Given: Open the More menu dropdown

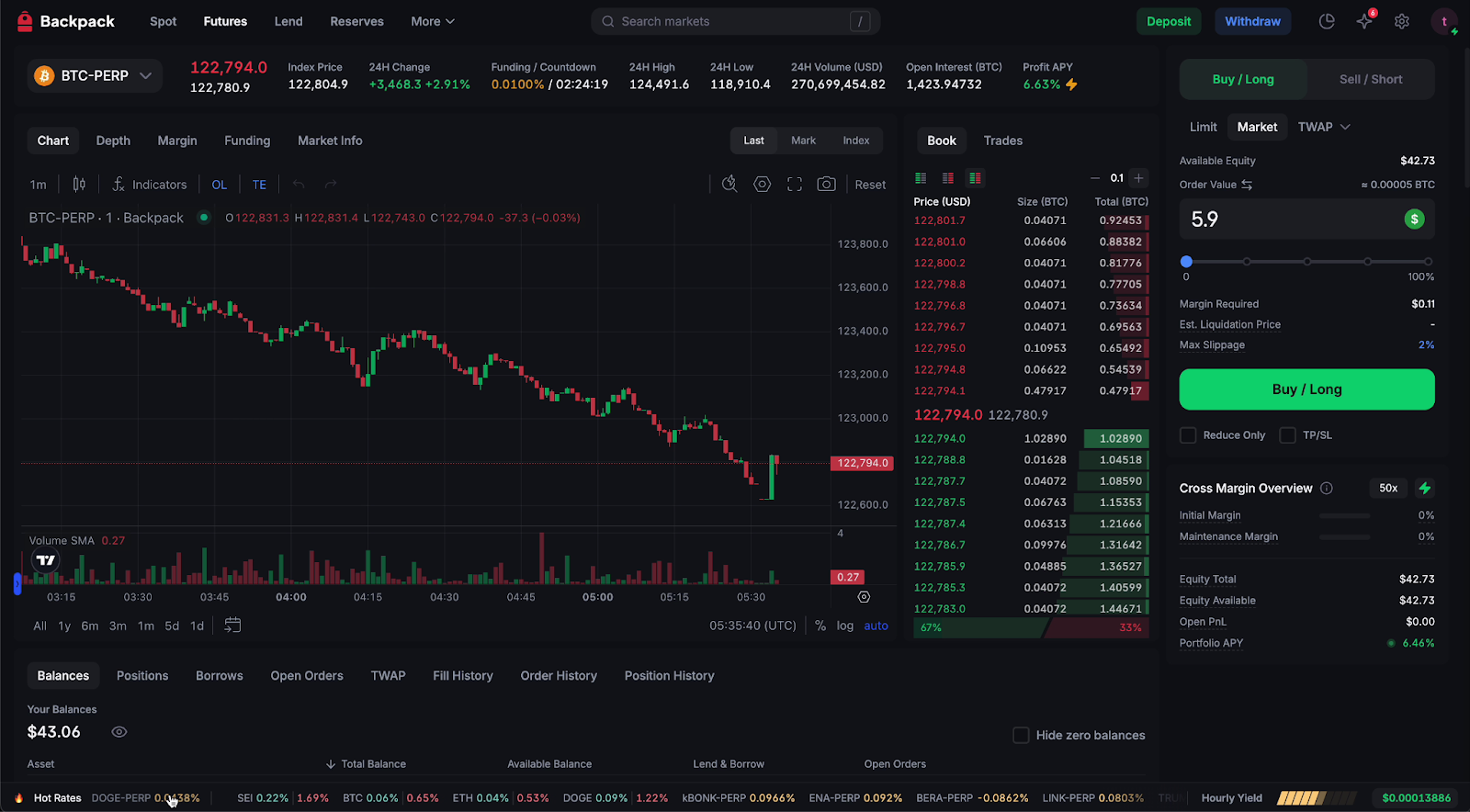Looking at the screenshot, I should click(433, 21).
